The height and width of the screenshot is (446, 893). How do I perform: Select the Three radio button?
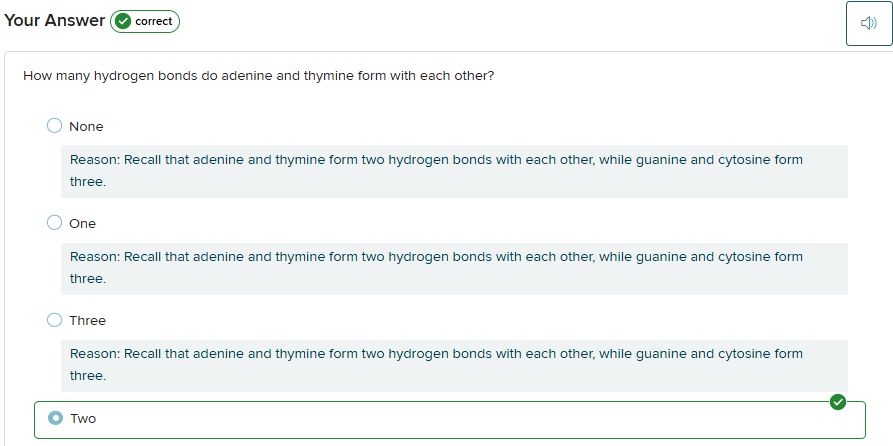click(x=54, y=320)
